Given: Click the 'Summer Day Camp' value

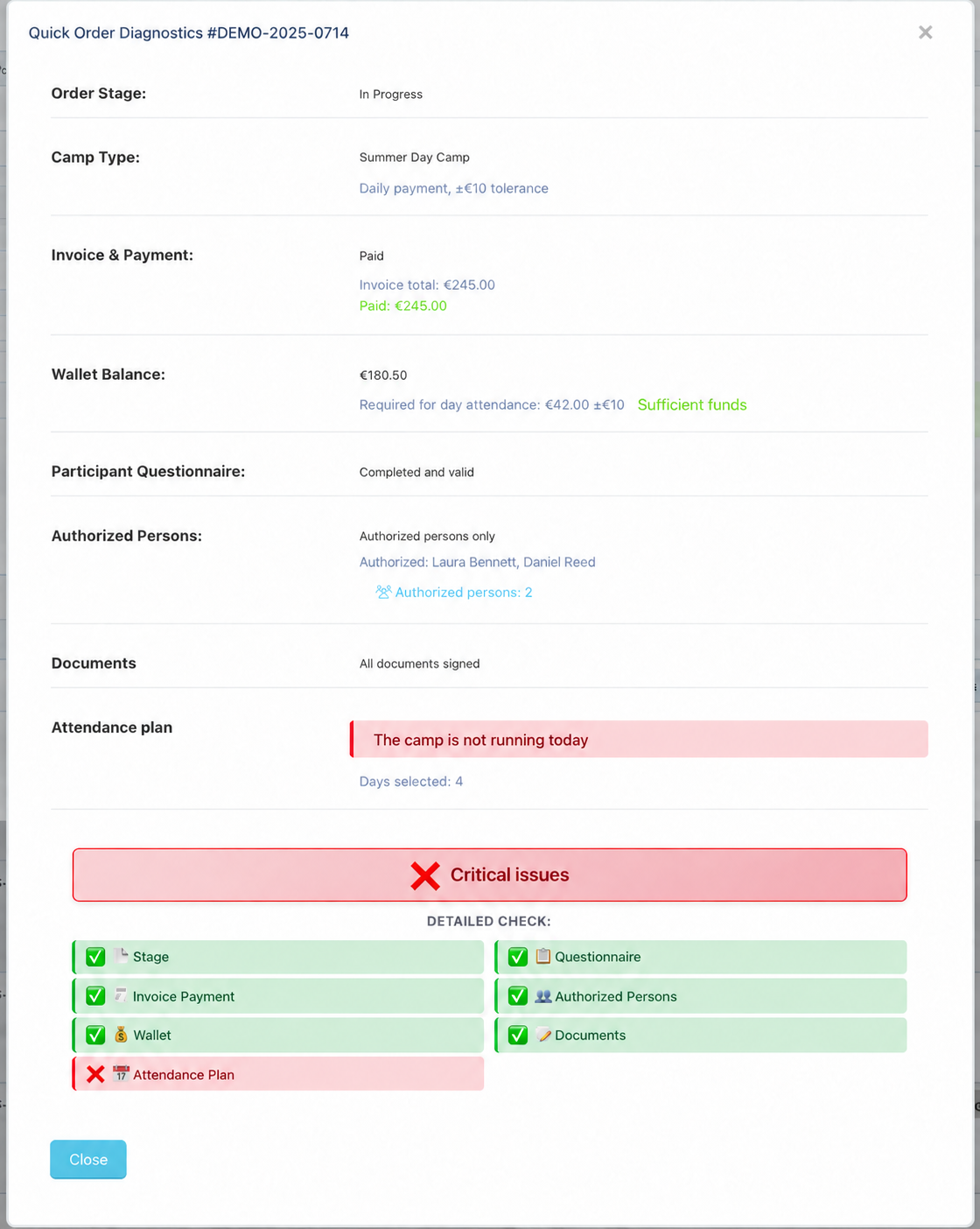Looking at the screenshot, I should [415, 158].
